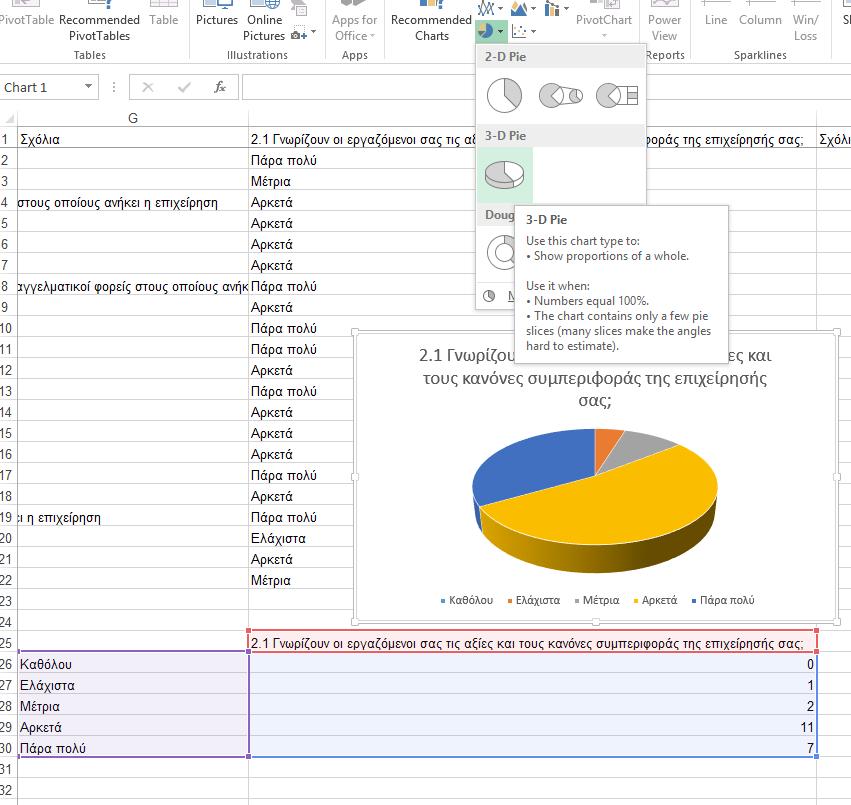851x805 pixels.
Task: Click the Μέτρια legend entry
Action: pos(596,600)
